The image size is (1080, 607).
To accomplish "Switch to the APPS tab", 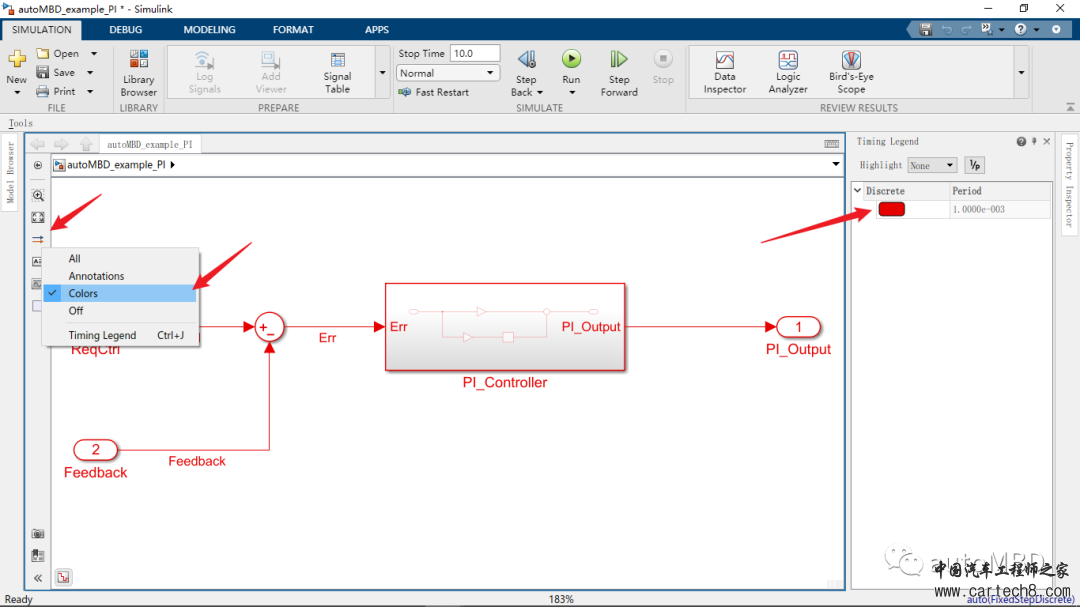I will [377, 30].
